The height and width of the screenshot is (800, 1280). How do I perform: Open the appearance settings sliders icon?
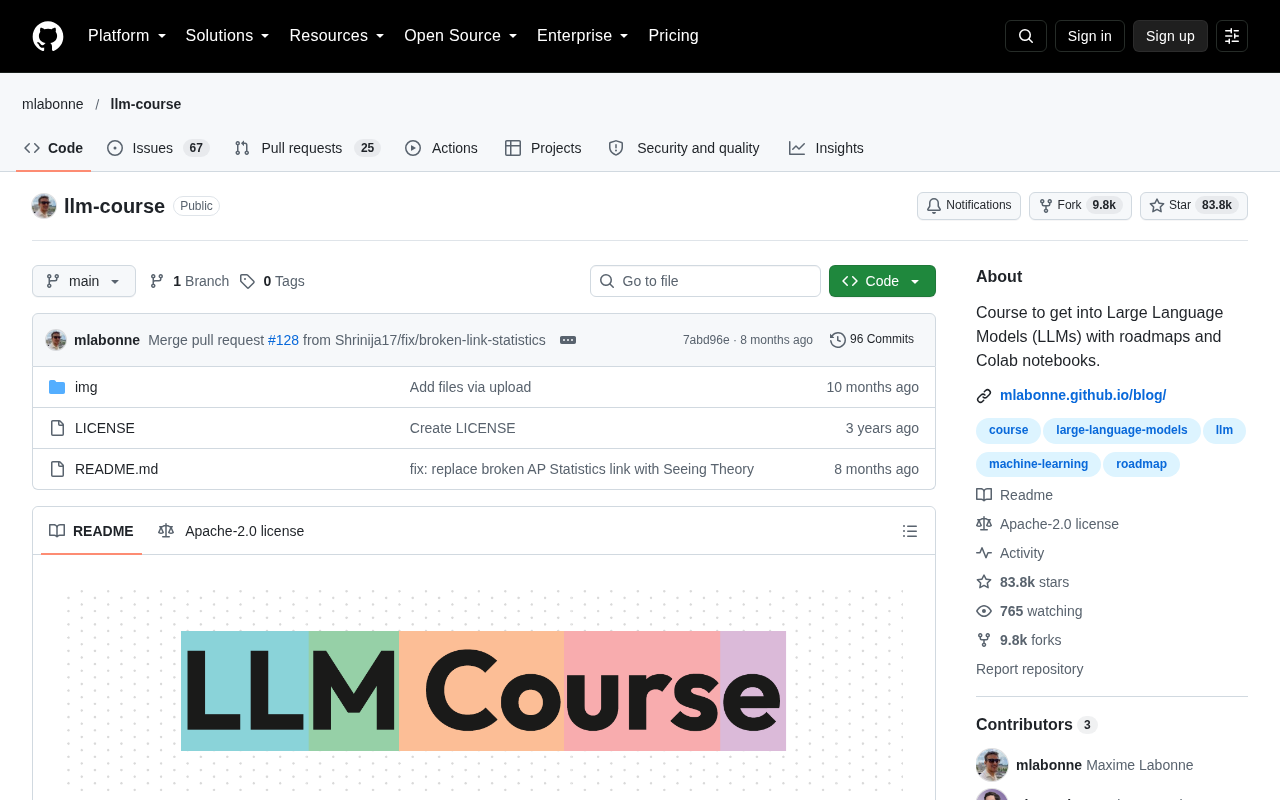[1232, 36]
